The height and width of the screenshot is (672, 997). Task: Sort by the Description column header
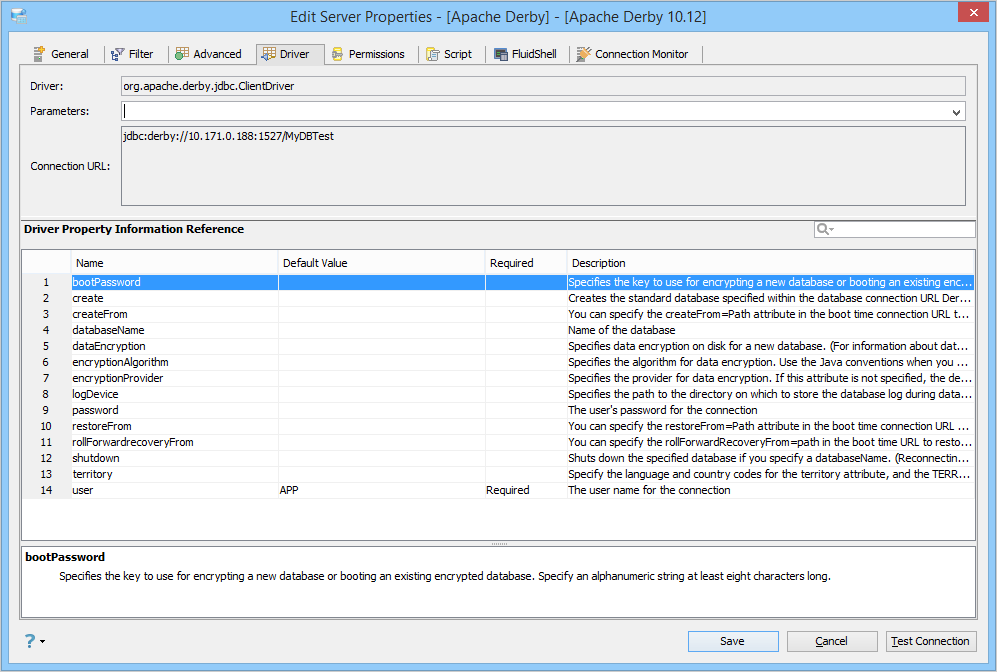point(770,263)
